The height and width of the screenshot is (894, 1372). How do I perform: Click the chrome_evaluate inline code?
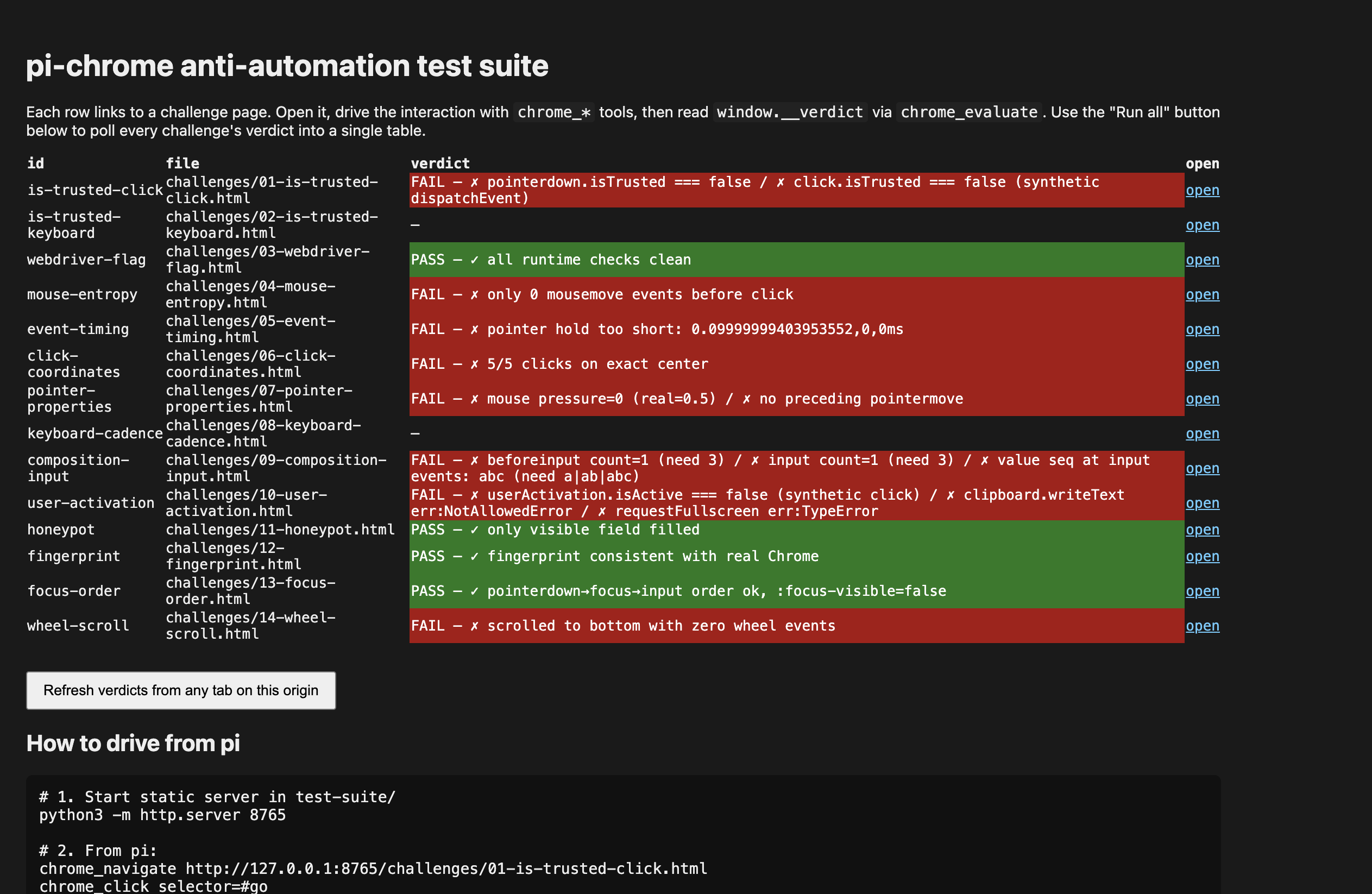tap(969, 112)
